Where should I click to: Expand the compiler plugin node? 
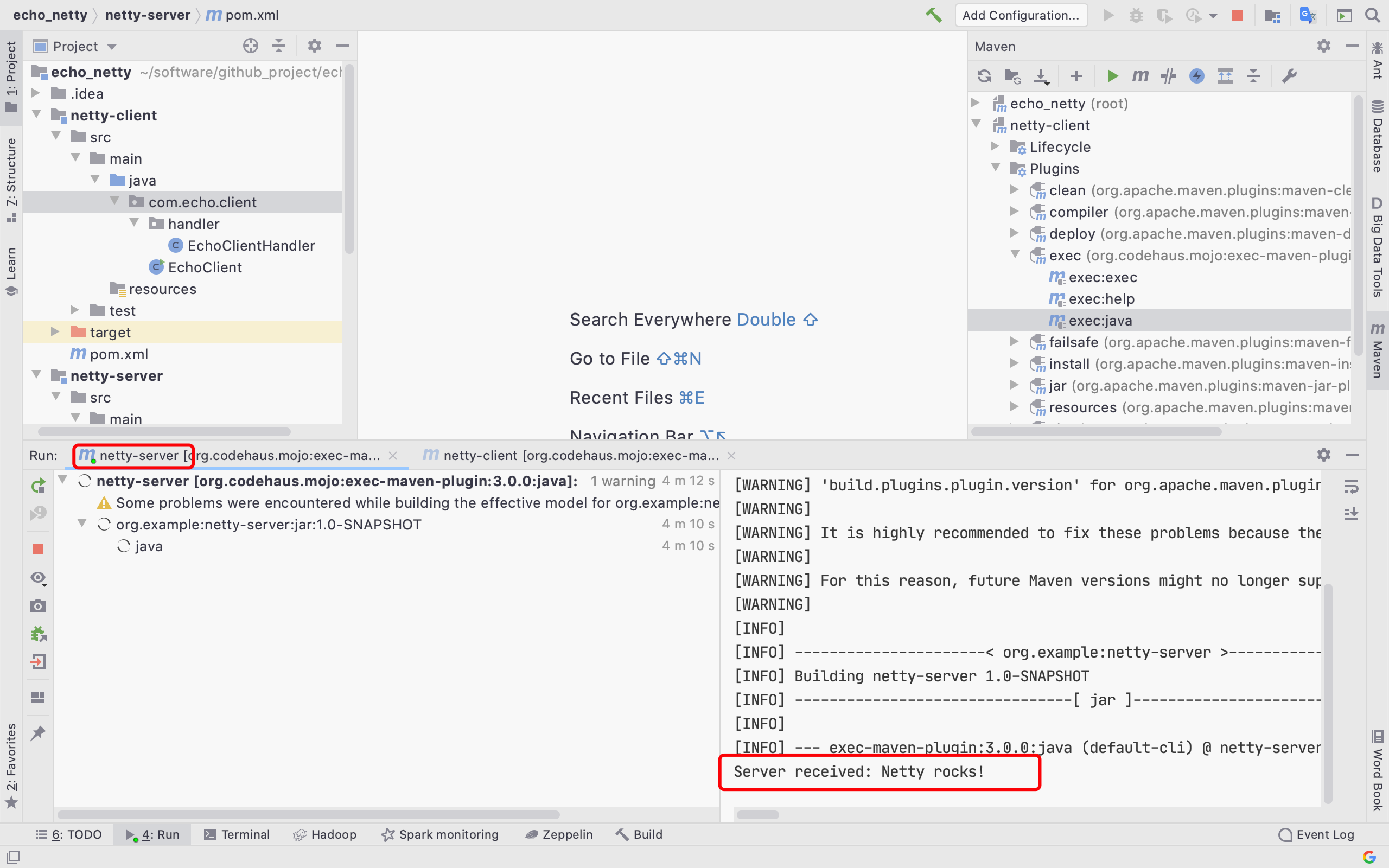[1014, 211]
